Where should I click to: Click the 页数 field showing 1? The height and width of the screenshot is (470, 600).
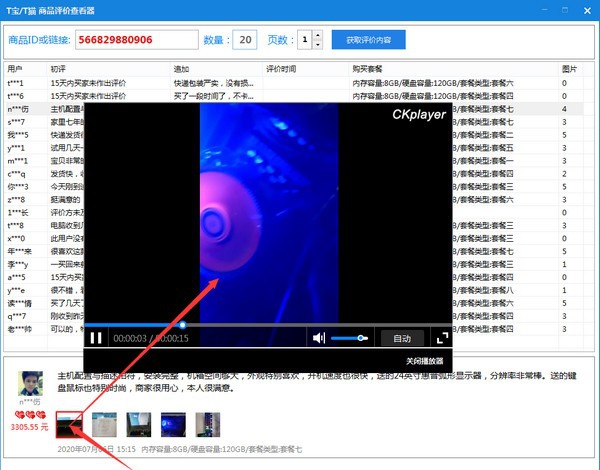[305, 40]
